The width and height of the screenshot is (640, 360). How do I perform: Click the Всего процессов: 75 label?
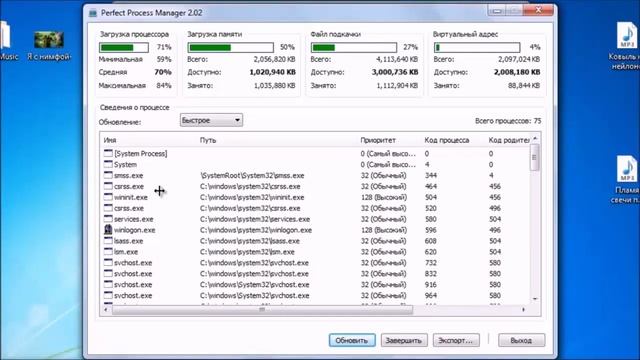508,121
